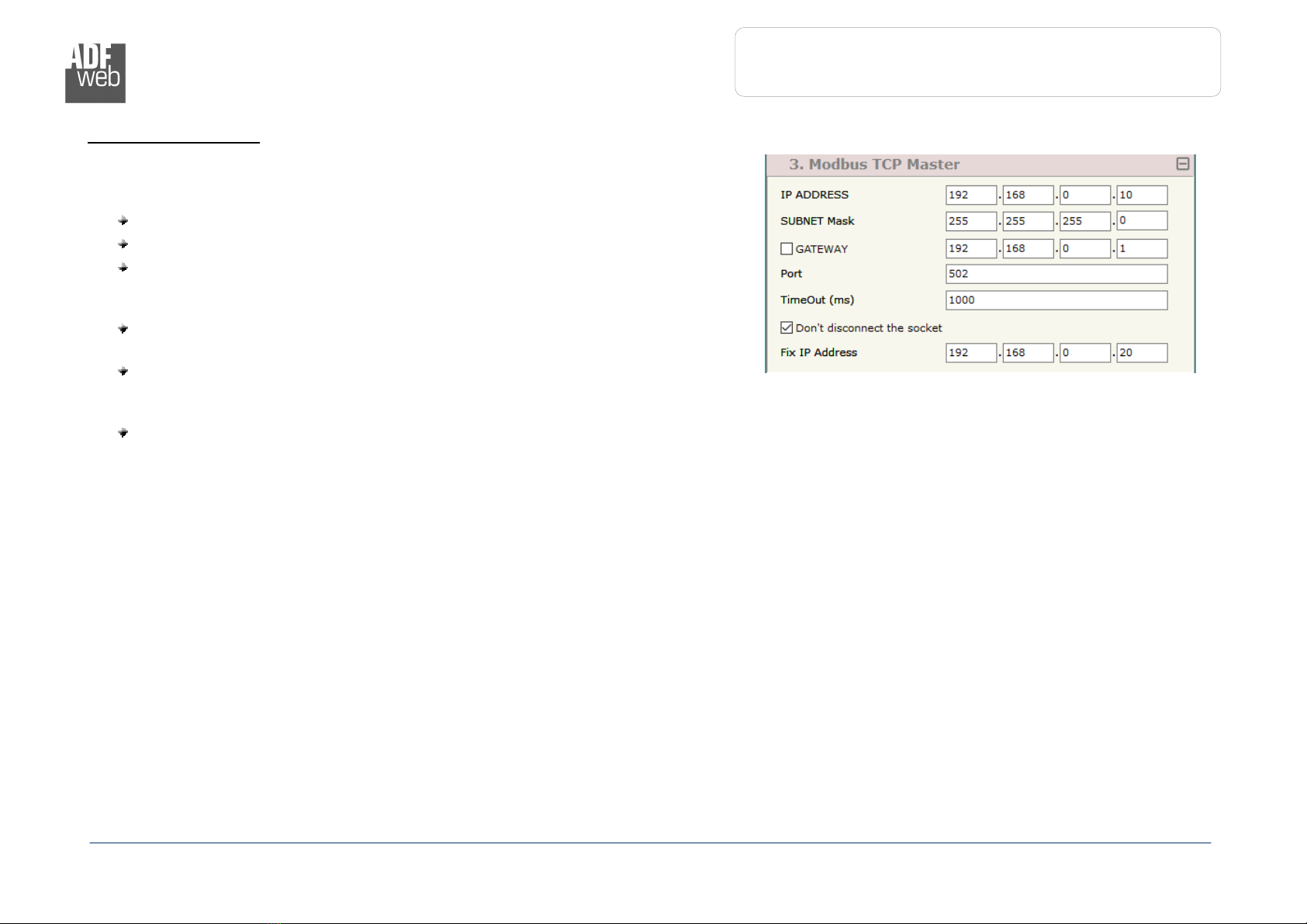Select the second octet of IP ADDRESS

[x=1028, y=195]
